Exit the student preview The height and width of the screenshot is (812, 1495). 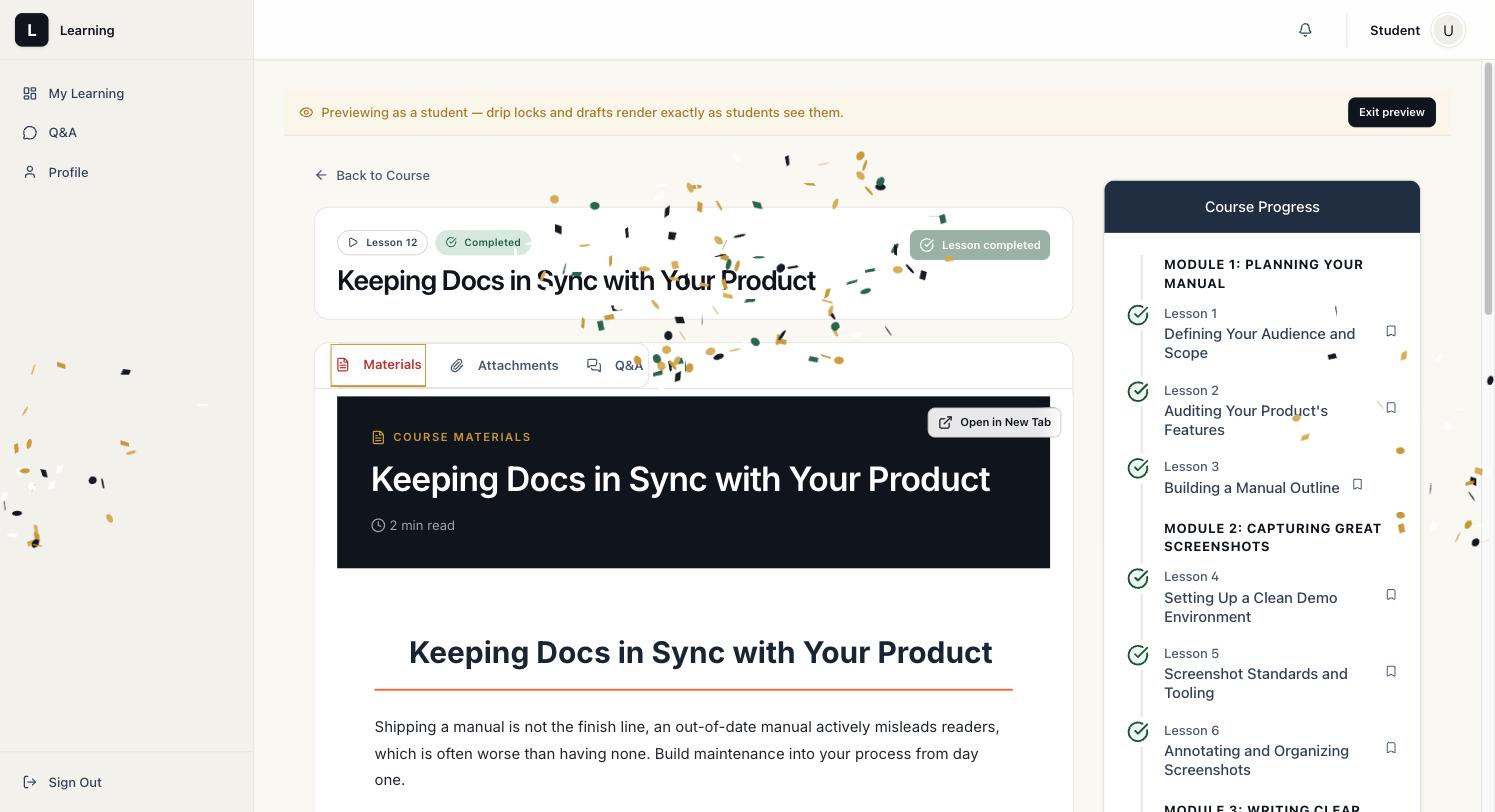pos(1392,112)
